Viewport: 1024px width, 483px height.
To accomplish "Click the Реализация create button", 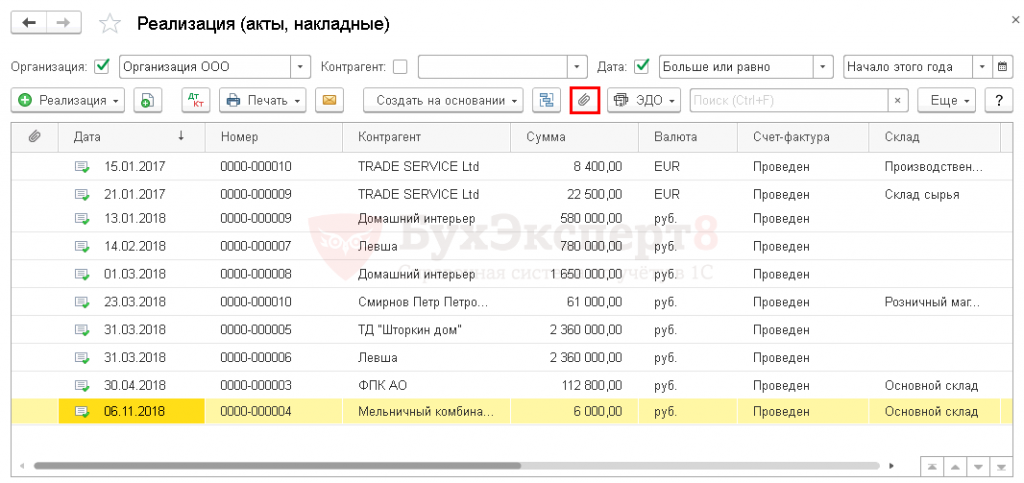I will pos(67,100).
